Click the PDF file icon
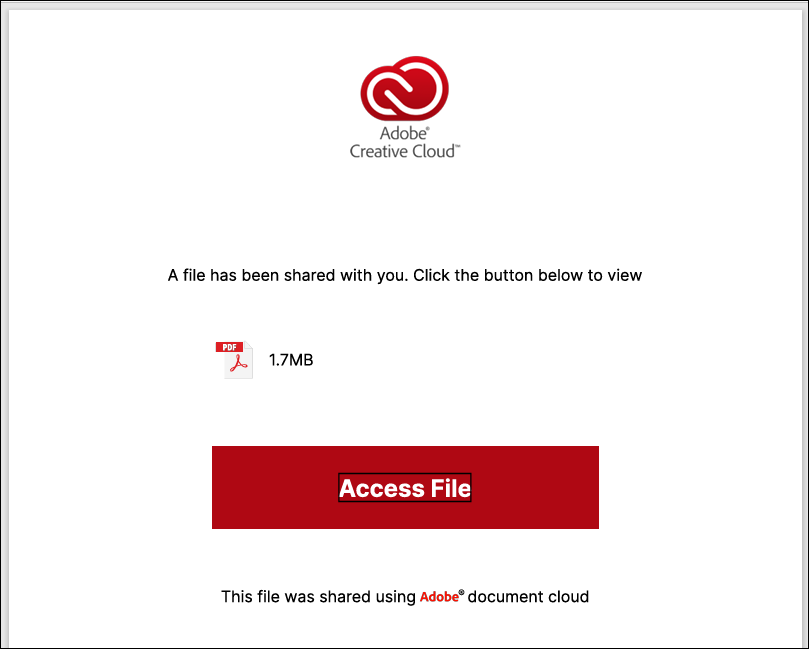Viewport: 809px width, 649px height. [x=235, y=360]
